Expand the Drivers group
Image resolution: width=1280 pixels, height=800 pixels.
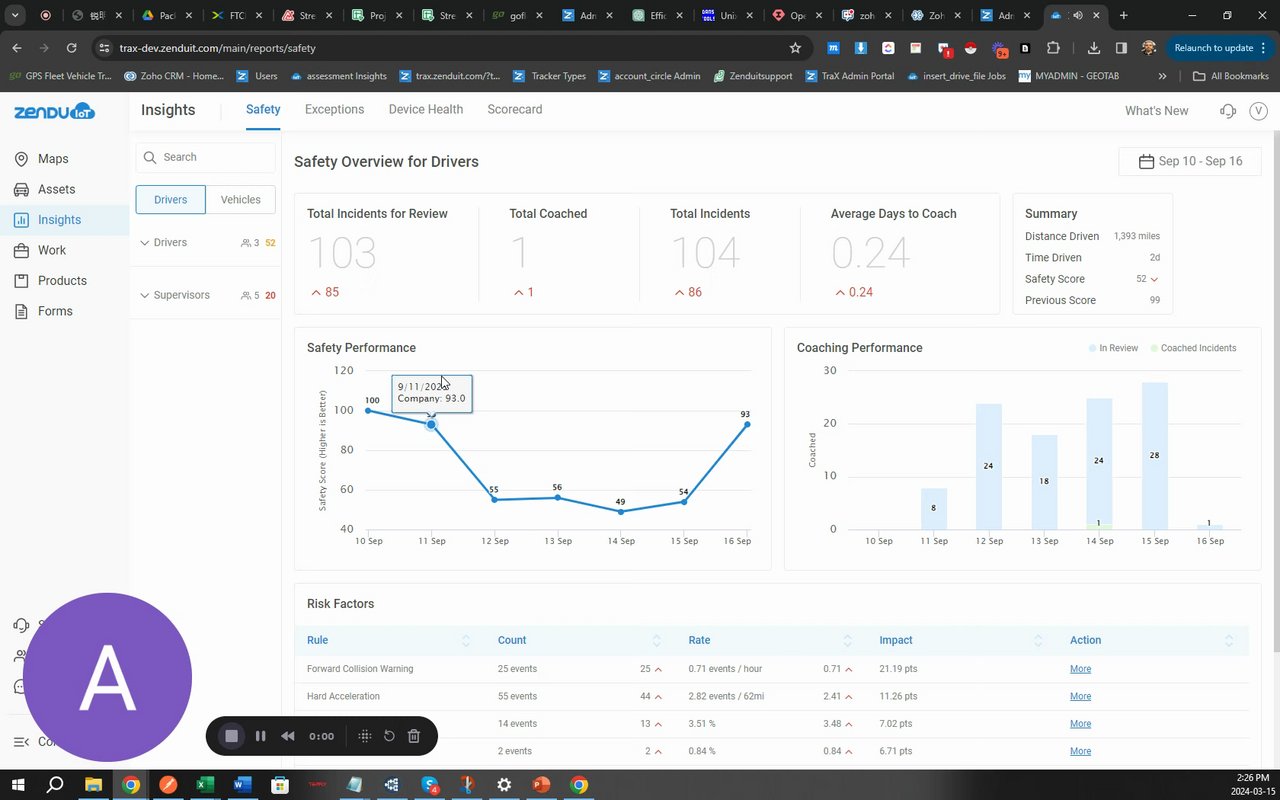click(x=145, y=243)
